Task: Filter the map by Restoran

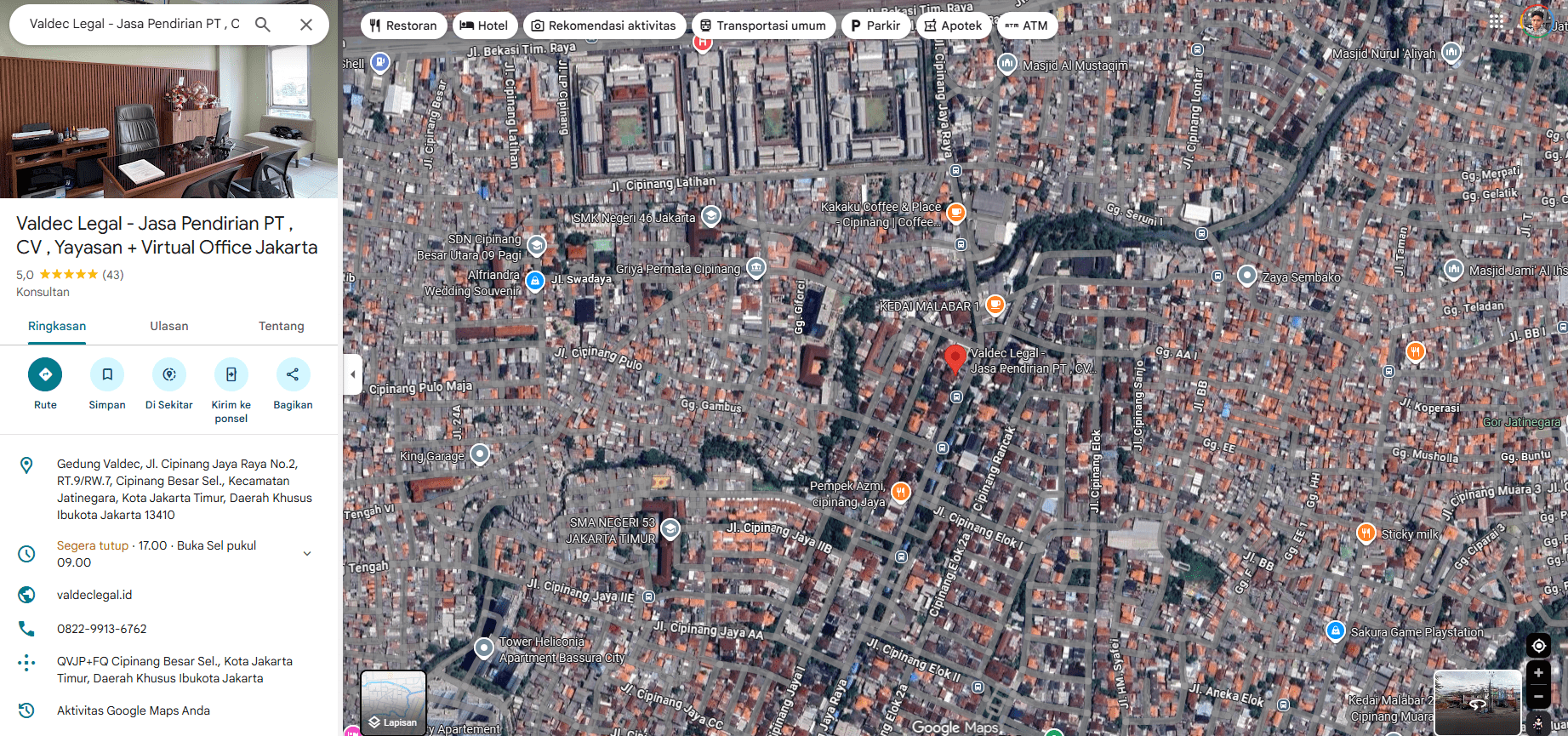Action: 403,26
